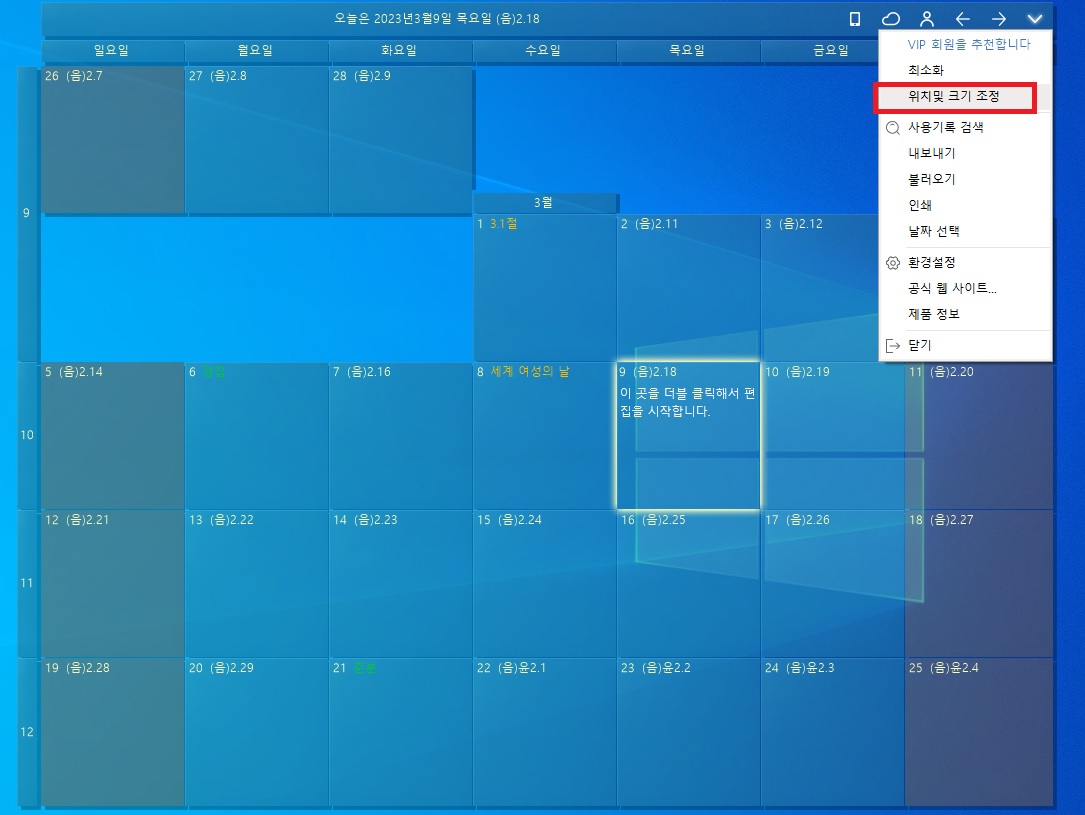Click 금요일 column header
Image resolution: width=1085 pixels, height=815 pixels.
820,51
